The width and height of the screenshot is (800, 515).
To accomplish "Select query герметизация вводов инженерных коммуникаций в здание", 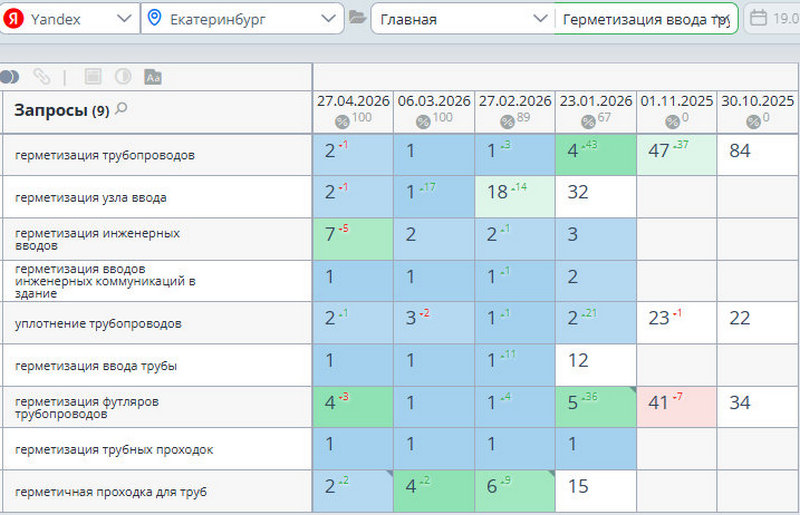I will (x=105, y=281).
